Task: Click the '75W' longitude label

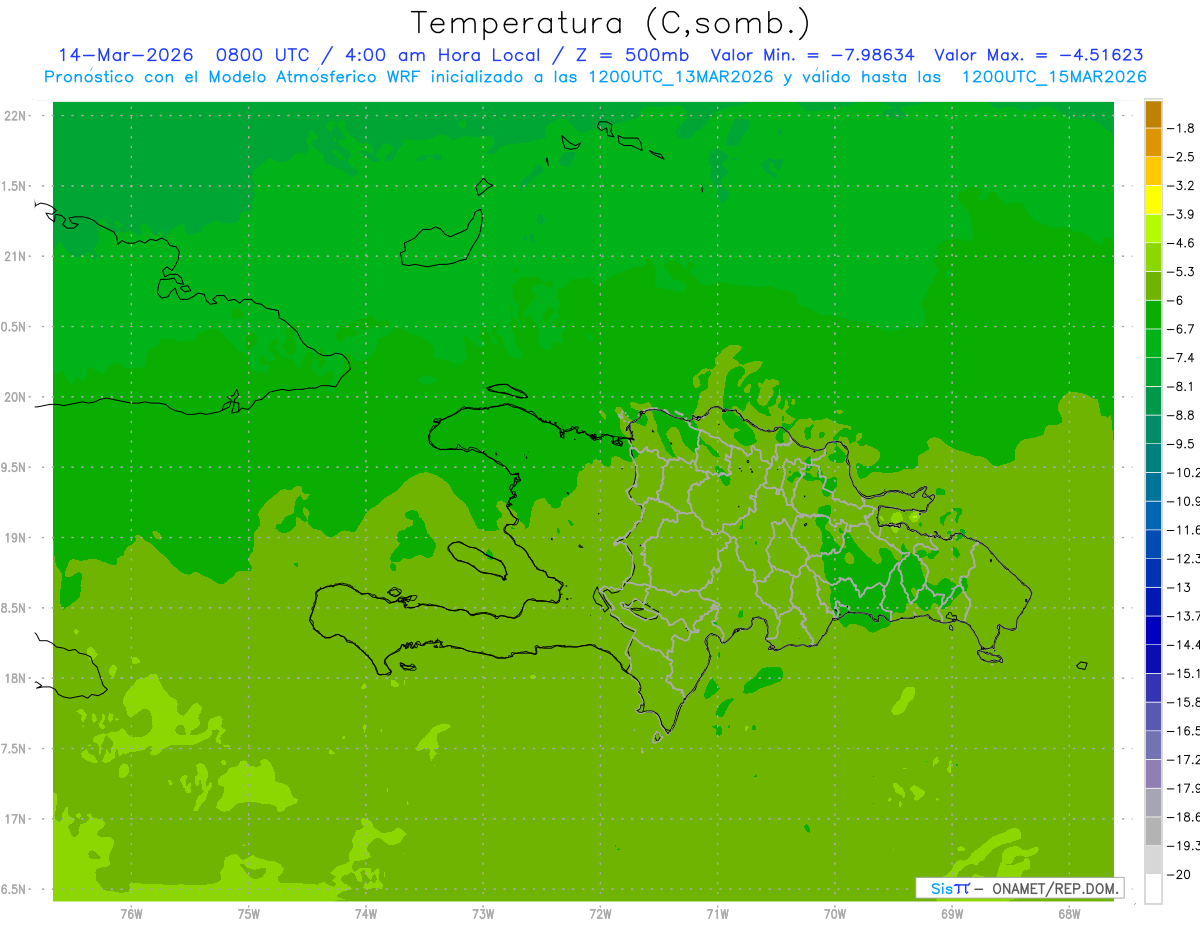Action: 248,913
